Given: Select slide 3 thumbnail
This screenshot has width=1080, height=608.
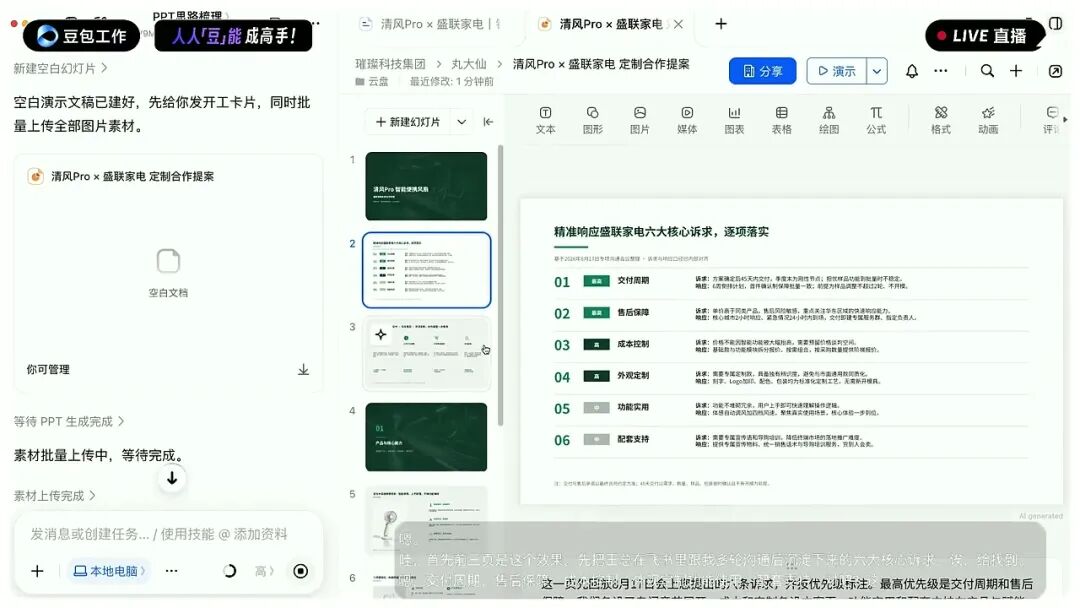Looking at the screenshot, I should [426, 353].
